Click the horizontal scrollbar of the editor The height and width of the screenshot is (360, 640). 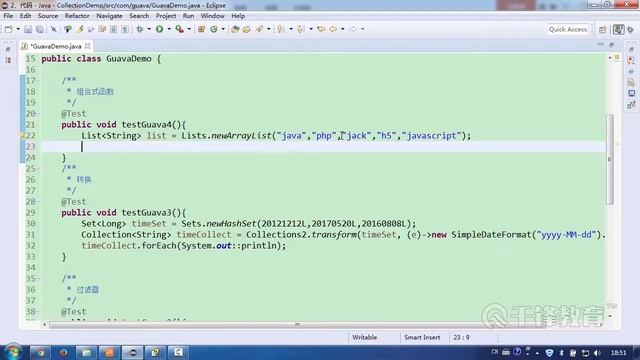(x=297, y=324)
